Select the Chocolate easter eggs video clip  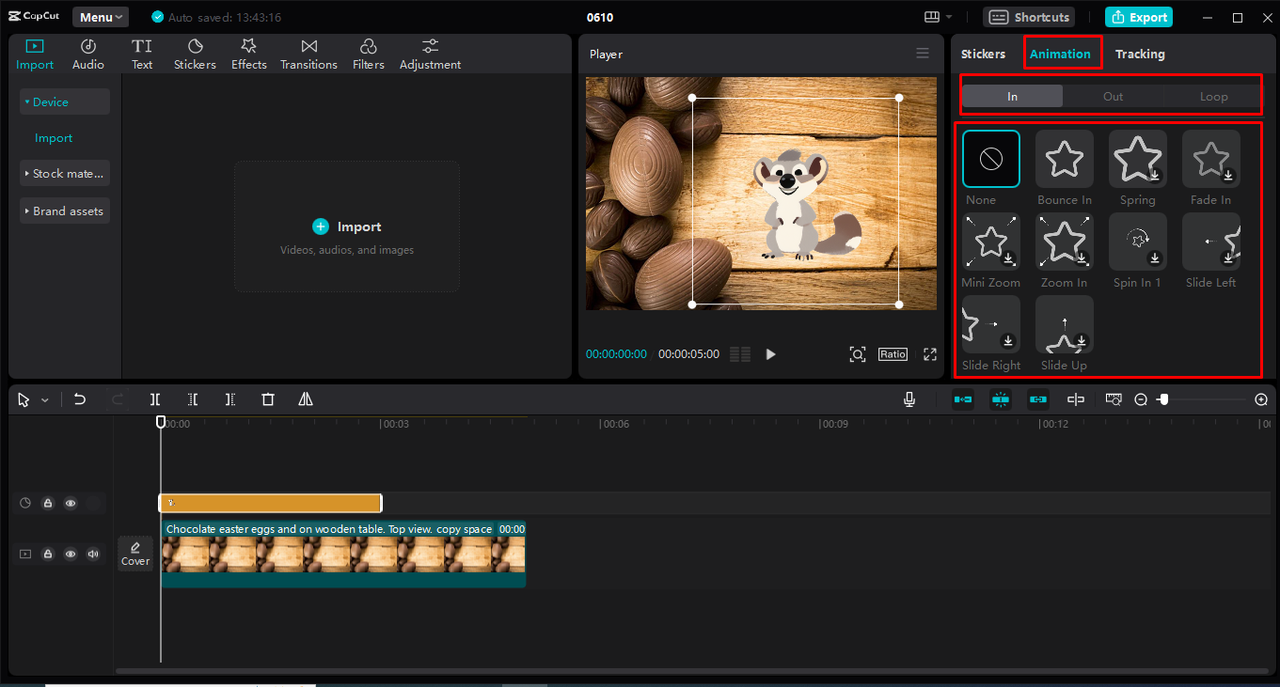(343, 554)
